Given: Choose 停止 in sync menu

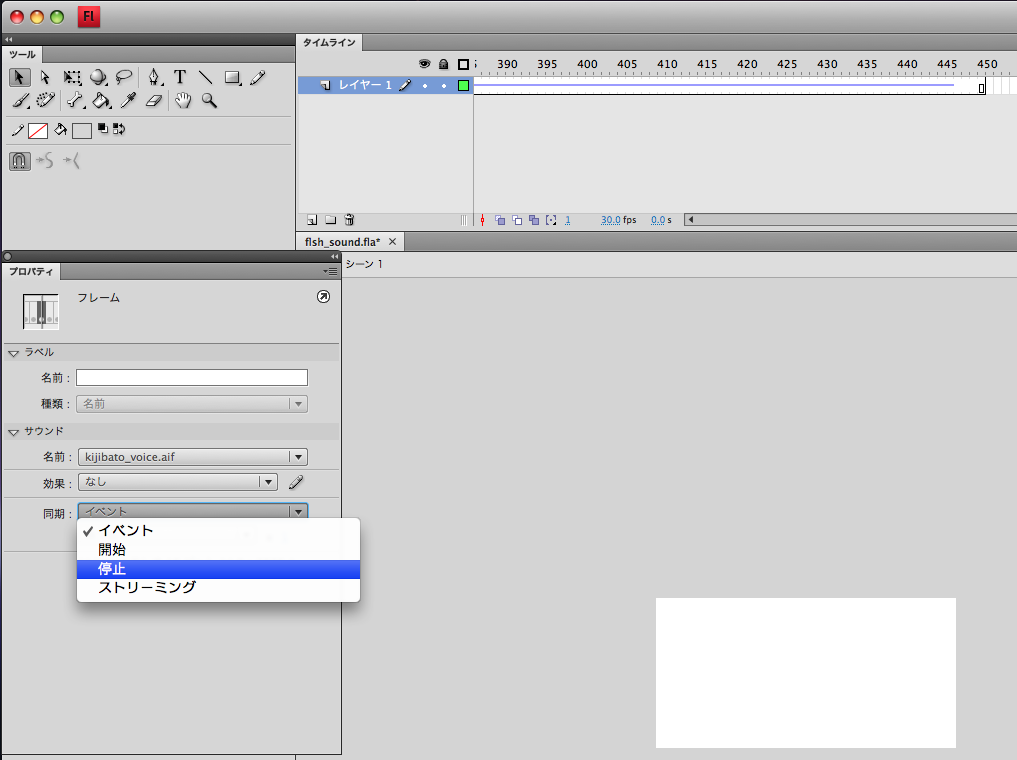Looking at the screenshot, I should pos(218,569).
